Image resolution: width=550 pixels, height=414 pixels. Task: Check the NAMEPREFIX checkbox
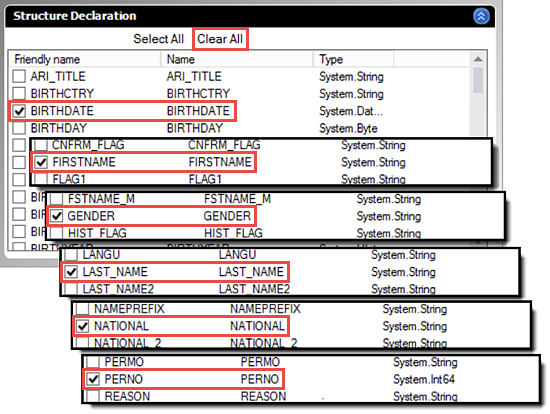(x=83, y=309)
